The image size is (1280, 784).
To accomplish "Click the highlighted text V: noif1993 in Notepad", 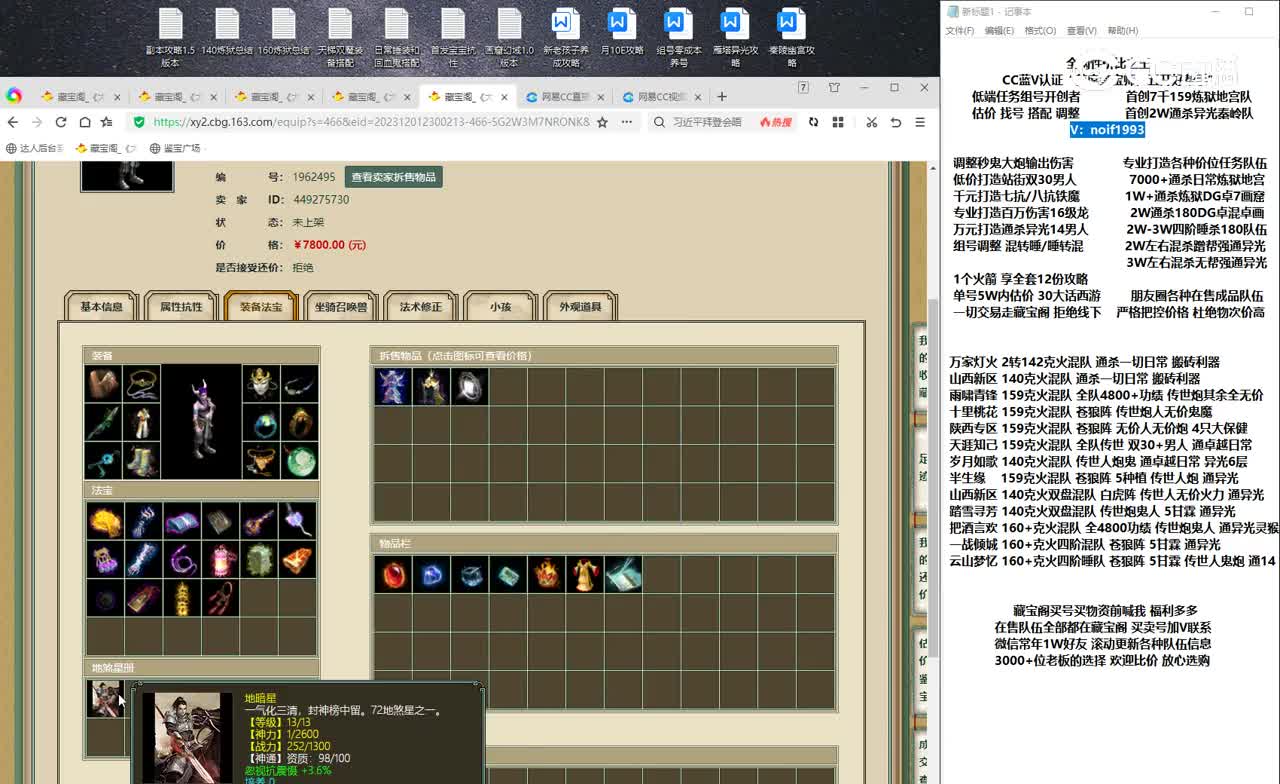I will coord(1107,130).
